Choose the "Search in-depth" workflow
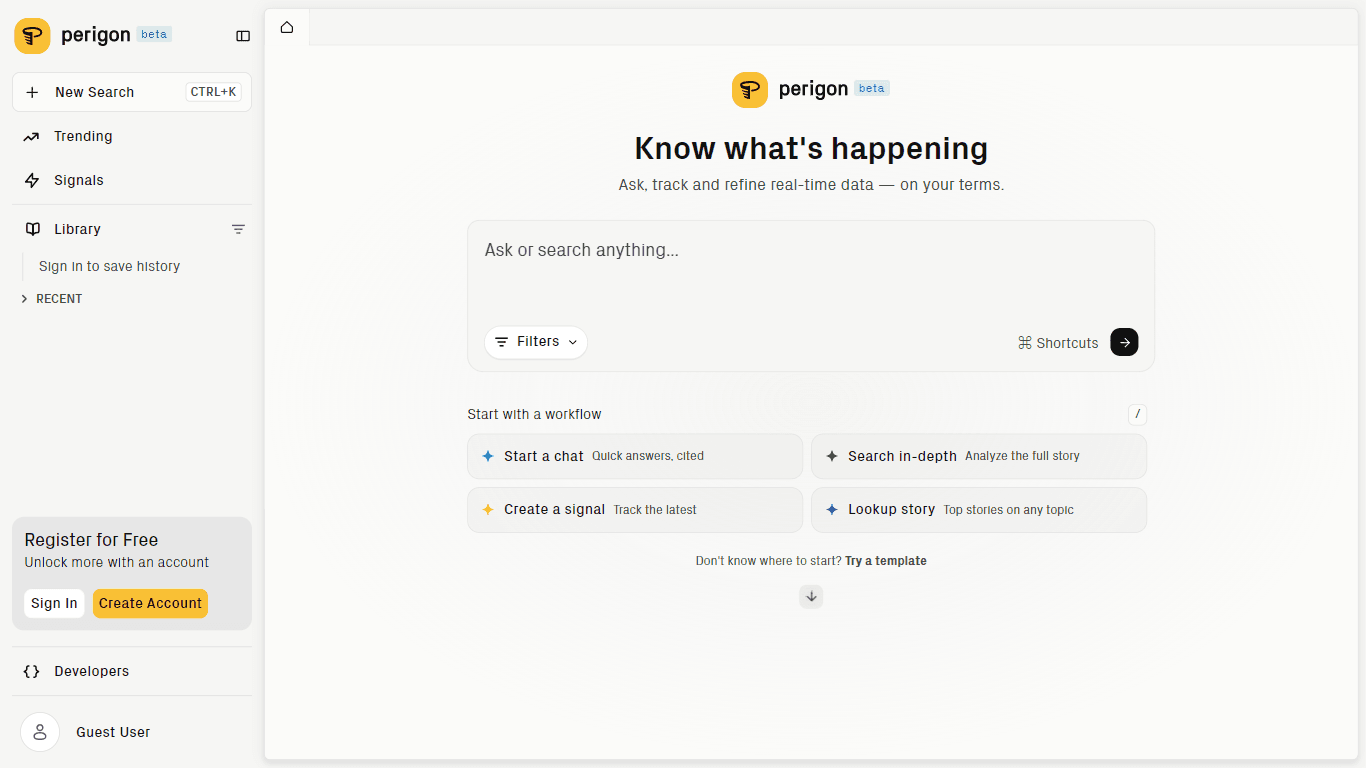 pos(979,456)
